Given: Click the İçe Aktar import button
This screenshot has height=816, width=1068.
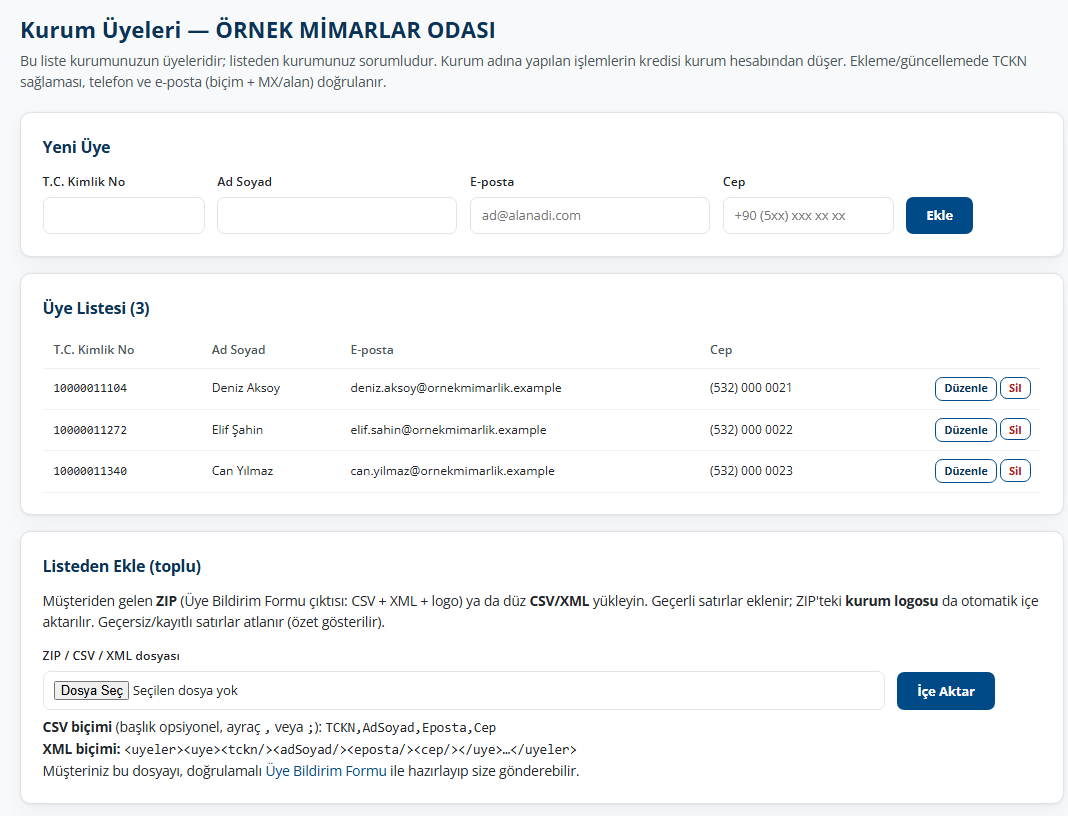Looking at the screenshot, I should 945,691.
